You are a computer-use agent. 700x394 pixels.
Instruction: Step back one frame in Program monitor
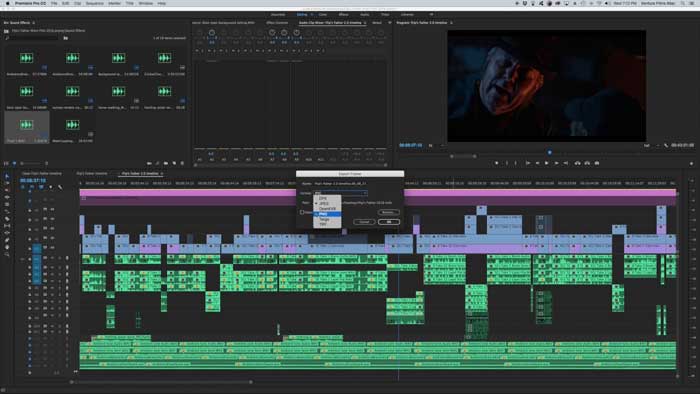coord(537,163)
